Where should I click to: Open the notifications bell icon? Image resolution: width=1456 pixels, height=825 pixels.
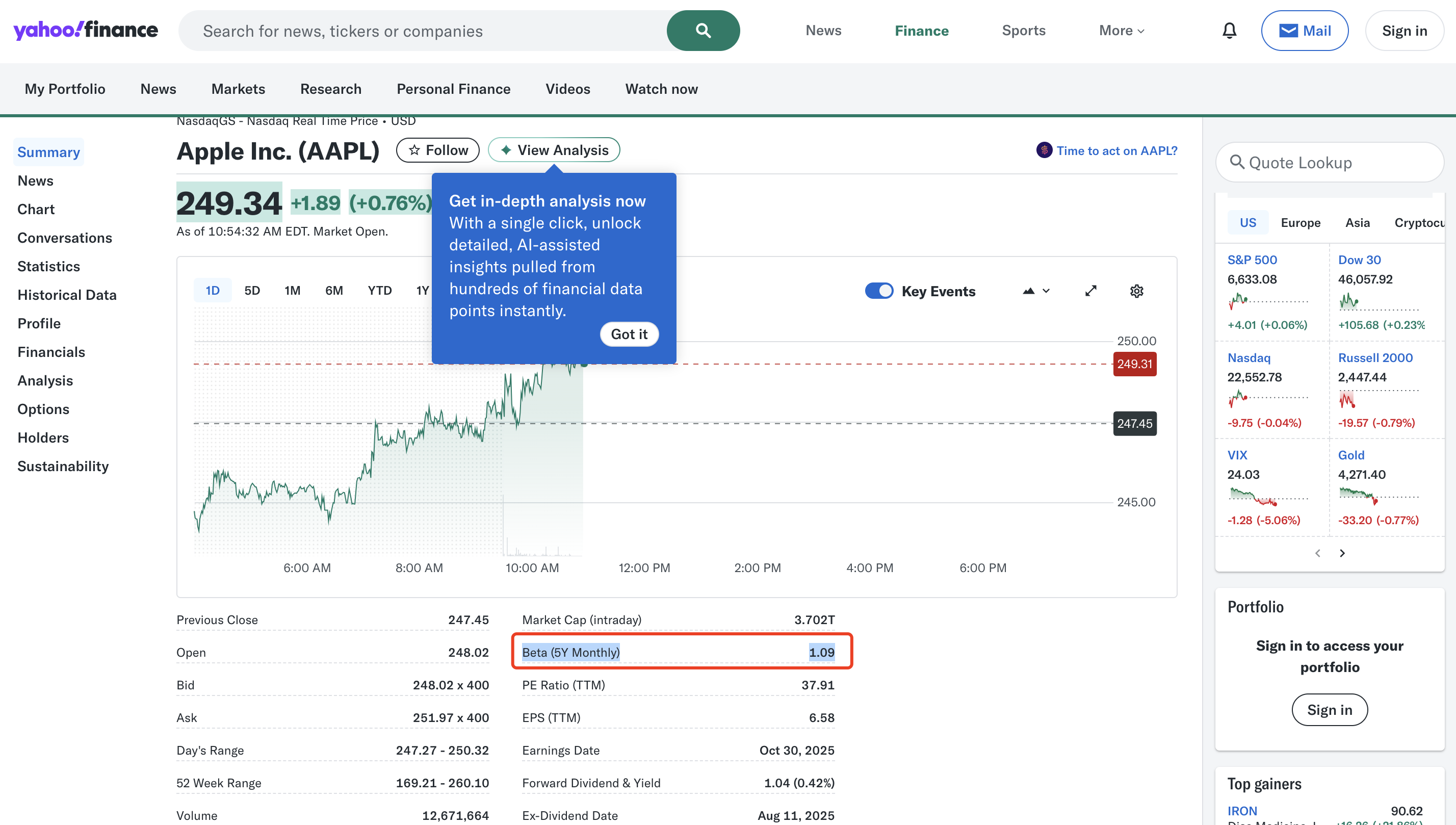coord(1229,31)
